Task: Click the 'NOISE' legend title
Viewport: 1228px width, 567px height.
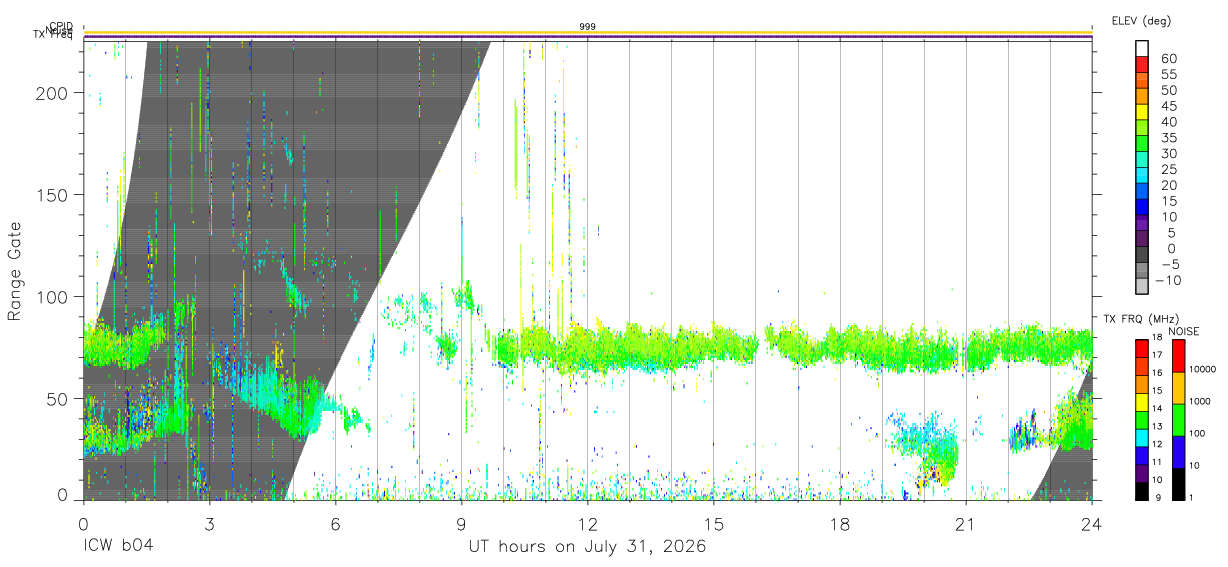Action: (x=1182, y=331)
